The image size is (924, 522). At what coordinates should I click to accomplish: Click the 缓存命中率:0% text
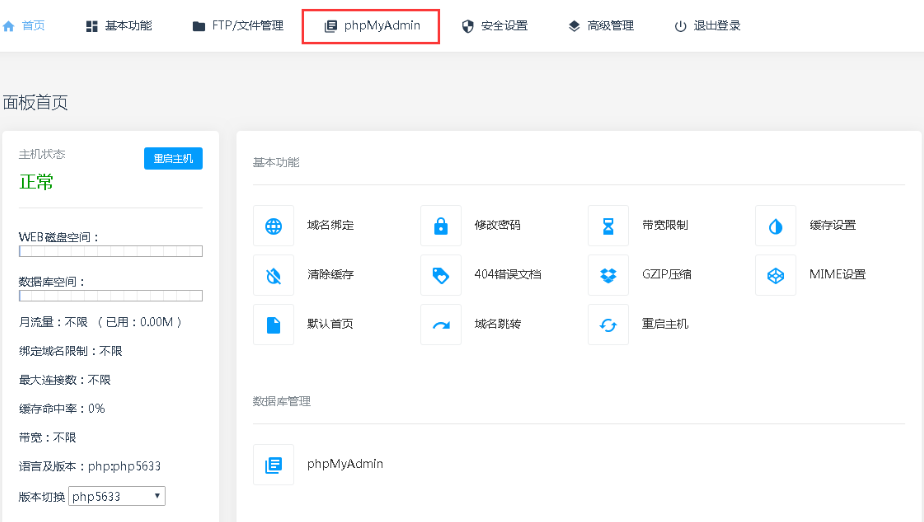point(62,408)
